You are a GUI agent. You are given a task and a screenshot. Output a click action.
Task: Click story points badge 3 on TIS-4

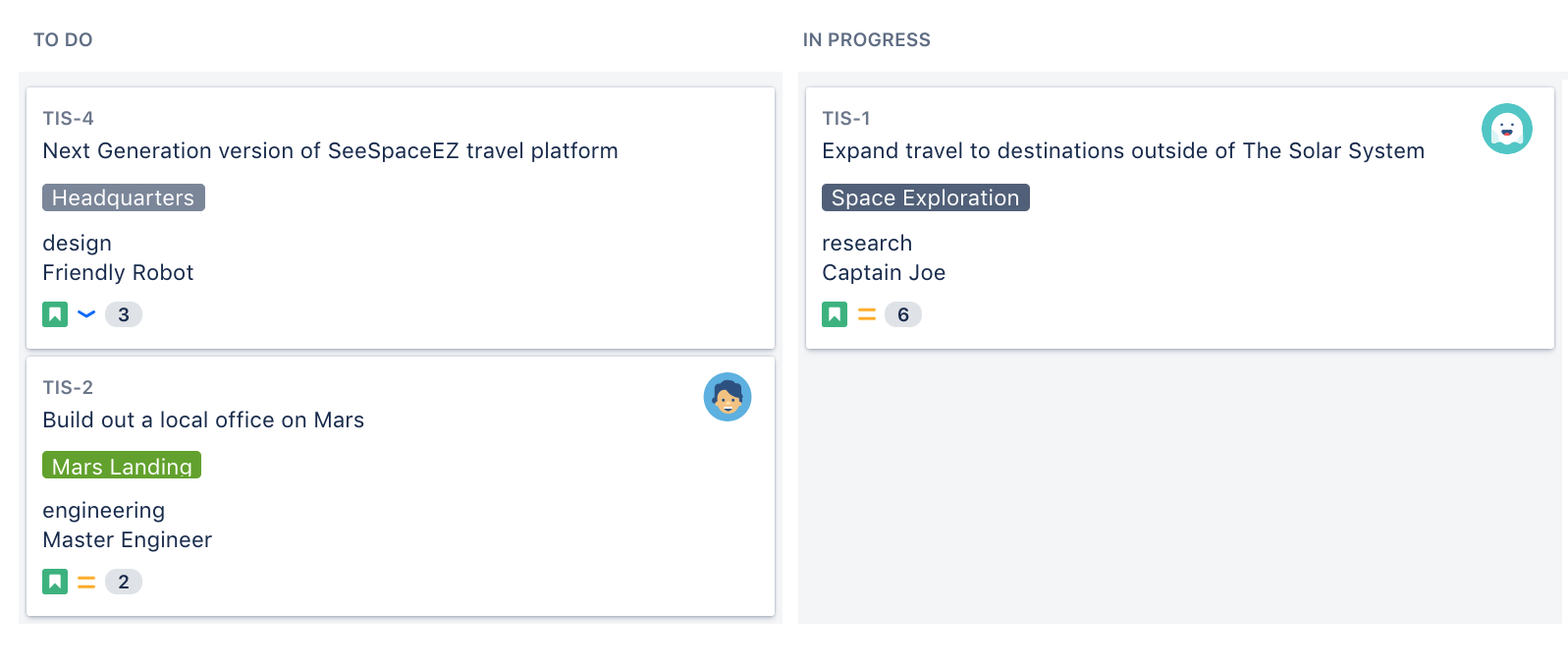tap(124, 314)
